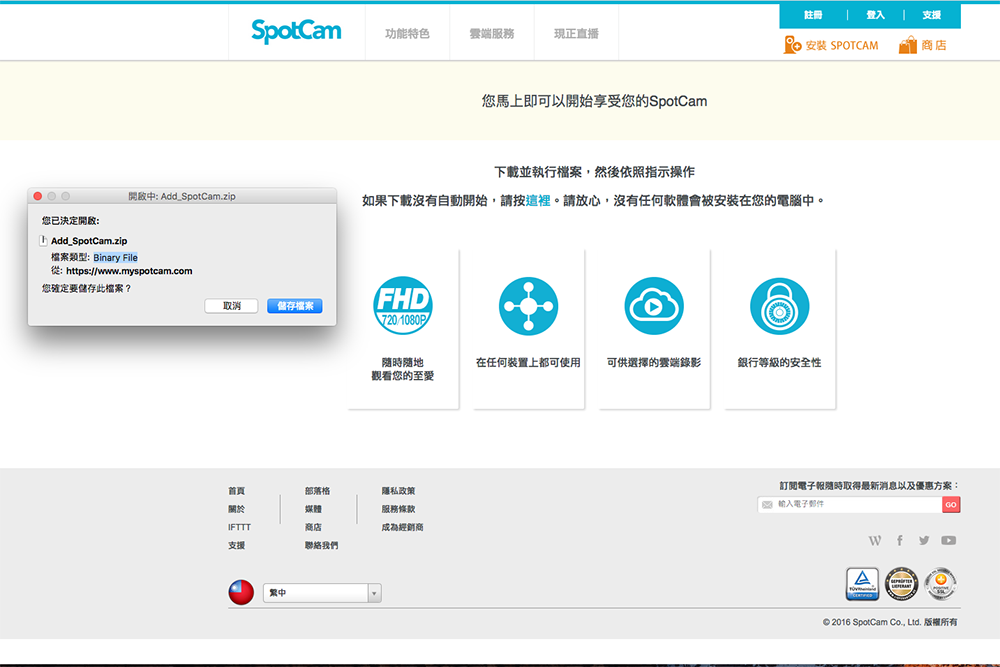Open the Twitter bird icon in footer
The width and height of the screenshot is (1000, 667).
click(924, 540)
